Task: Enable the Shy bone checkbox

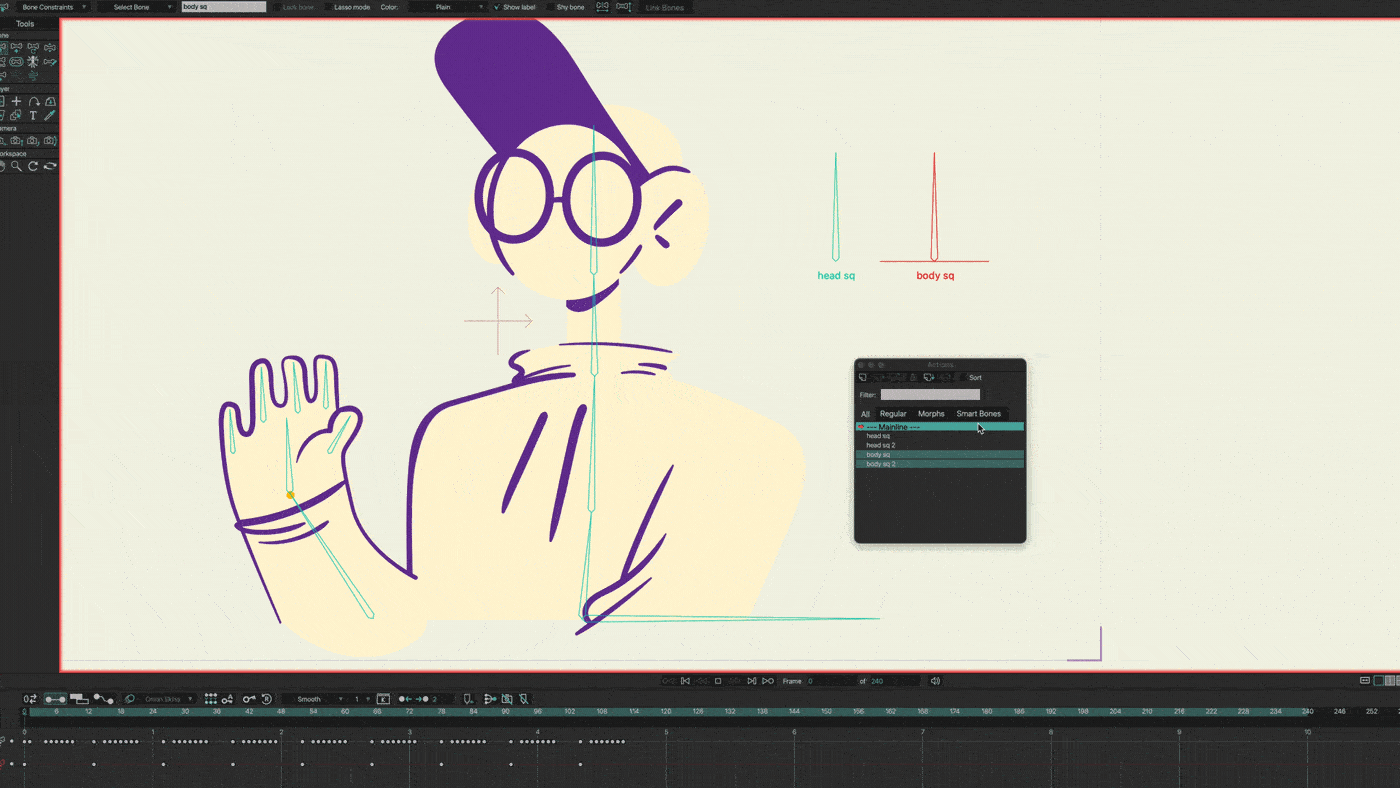Action: (551, 7)
